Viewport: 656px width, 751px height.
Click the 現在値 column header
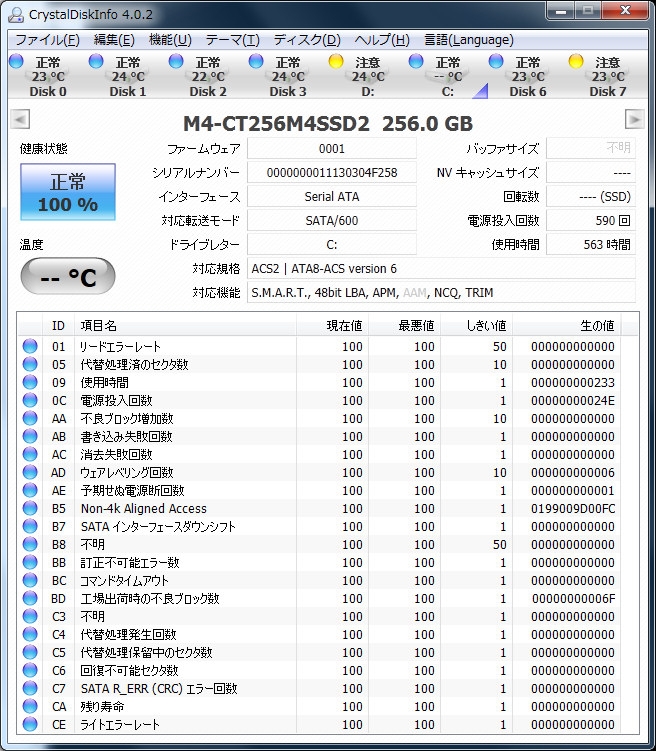tap(332, 326)
